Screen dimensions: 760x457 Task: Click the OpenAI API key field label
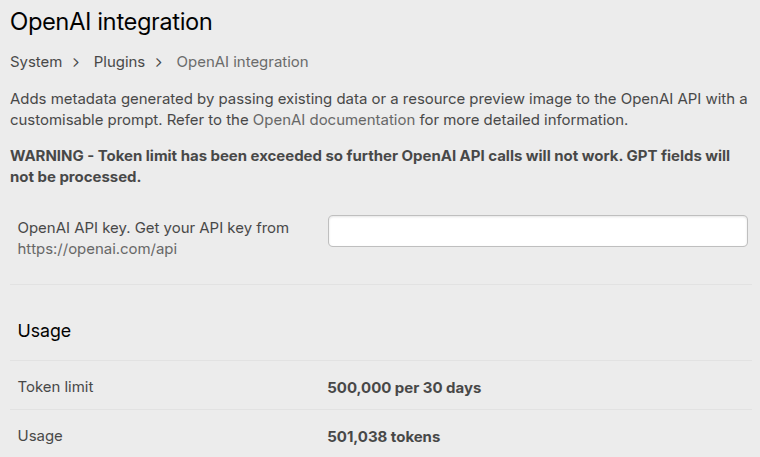pyautogui.click(x=153, y=228)
